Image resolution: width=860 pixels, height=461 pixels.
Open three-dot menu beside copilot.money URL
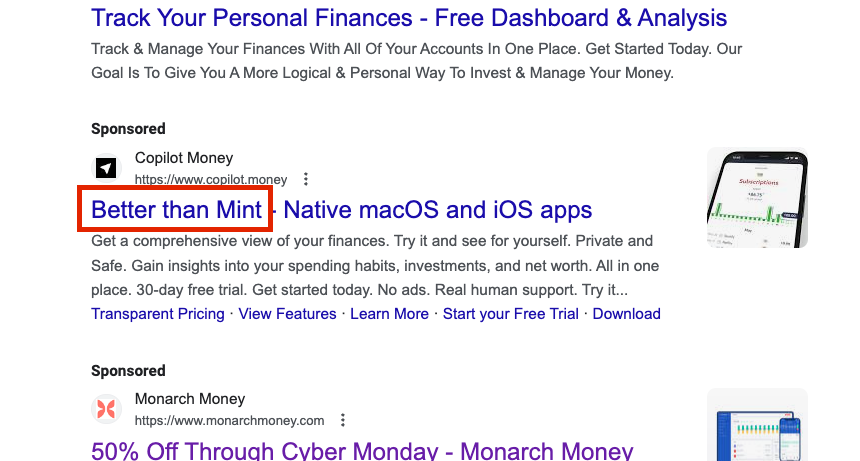coord(306,180)
